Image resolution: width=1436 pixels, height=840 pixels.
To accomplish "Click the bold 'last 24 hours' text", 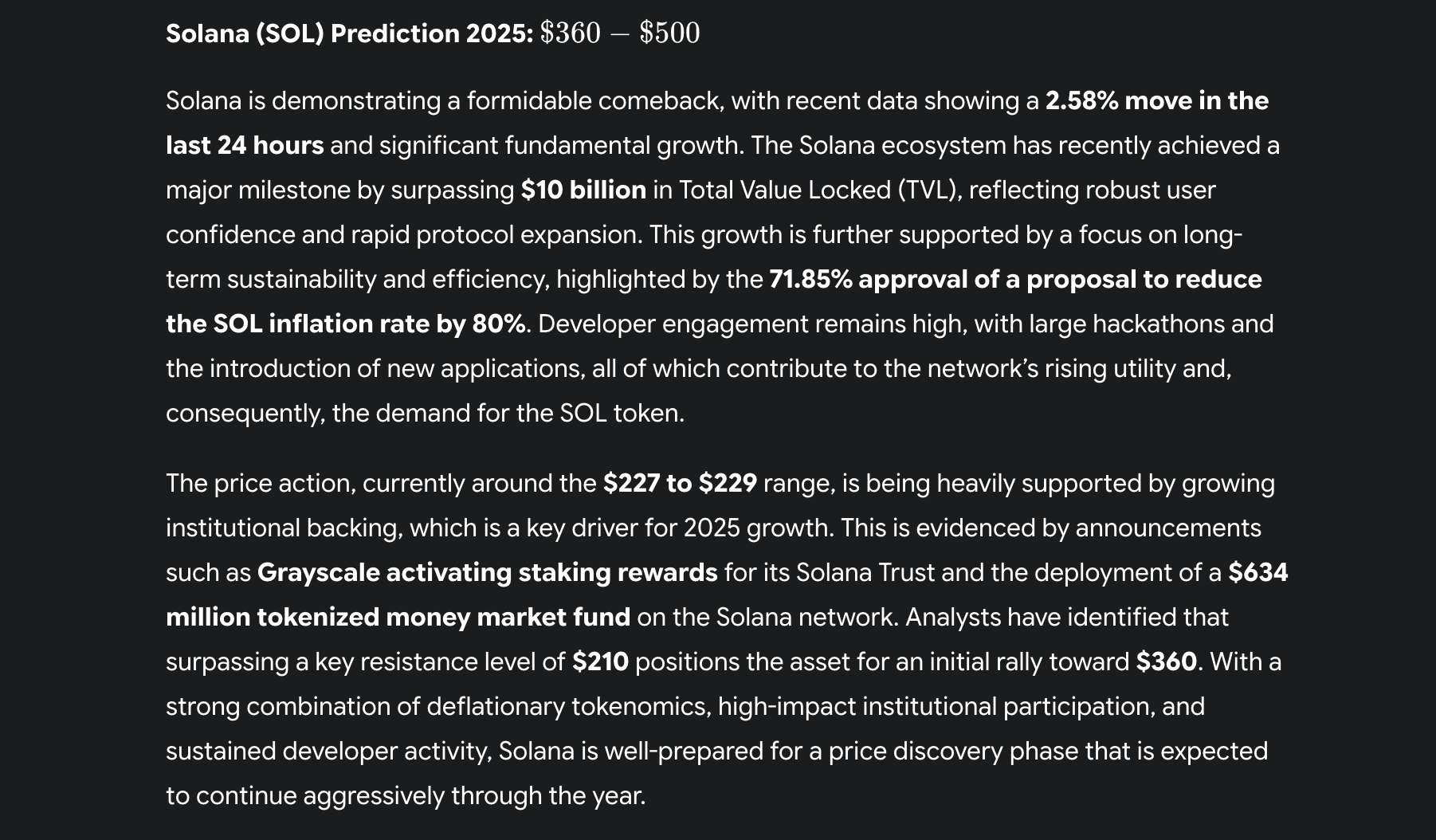I will coord(245,146).
